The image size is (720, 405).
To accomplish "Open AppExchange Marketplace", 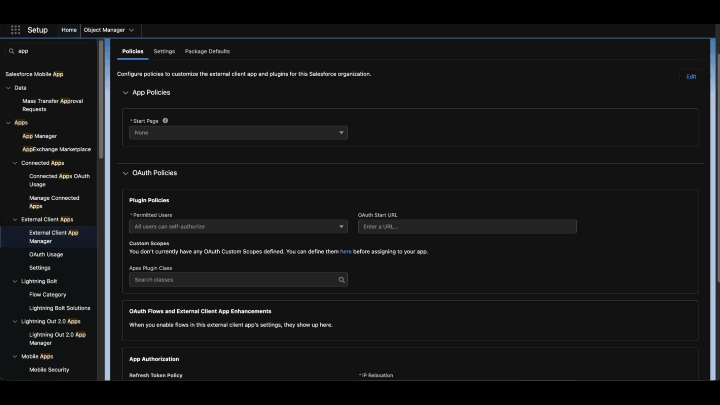I will click(56, 149).
